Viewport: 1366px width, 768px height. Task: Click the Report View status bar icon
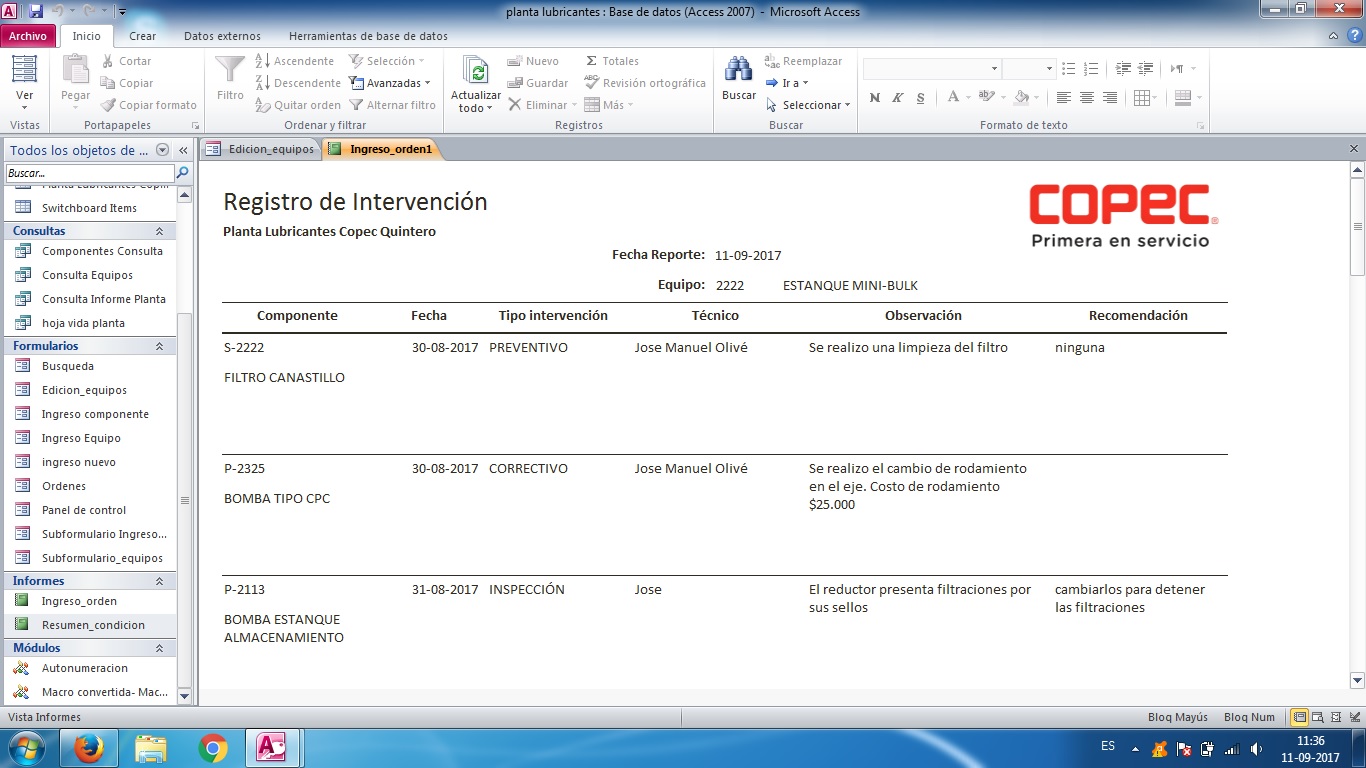click(x=1299, y=717)
